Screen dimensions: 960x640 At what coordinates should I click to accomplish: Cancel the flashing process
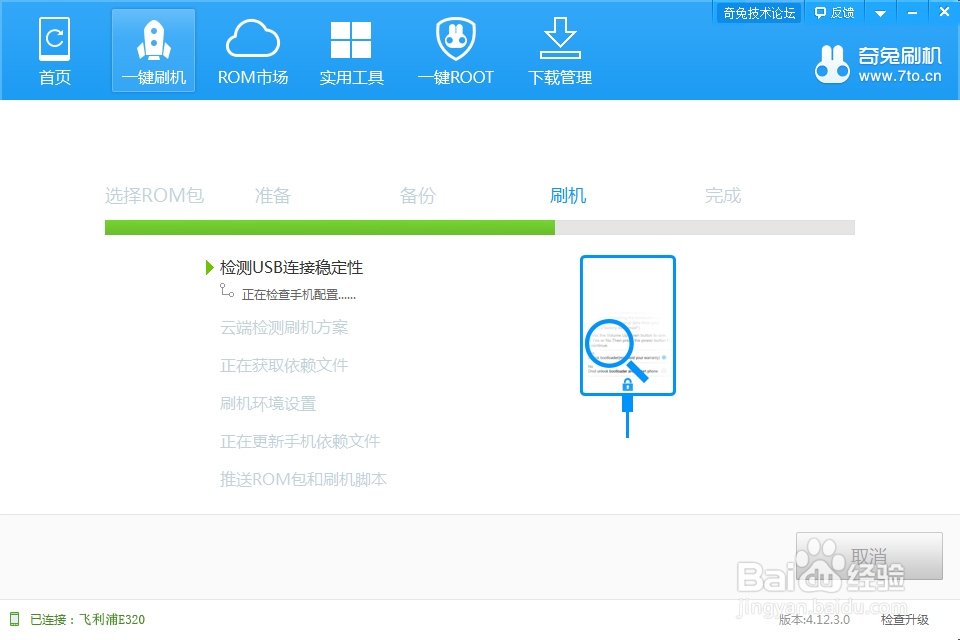click(x=871, y=556)
